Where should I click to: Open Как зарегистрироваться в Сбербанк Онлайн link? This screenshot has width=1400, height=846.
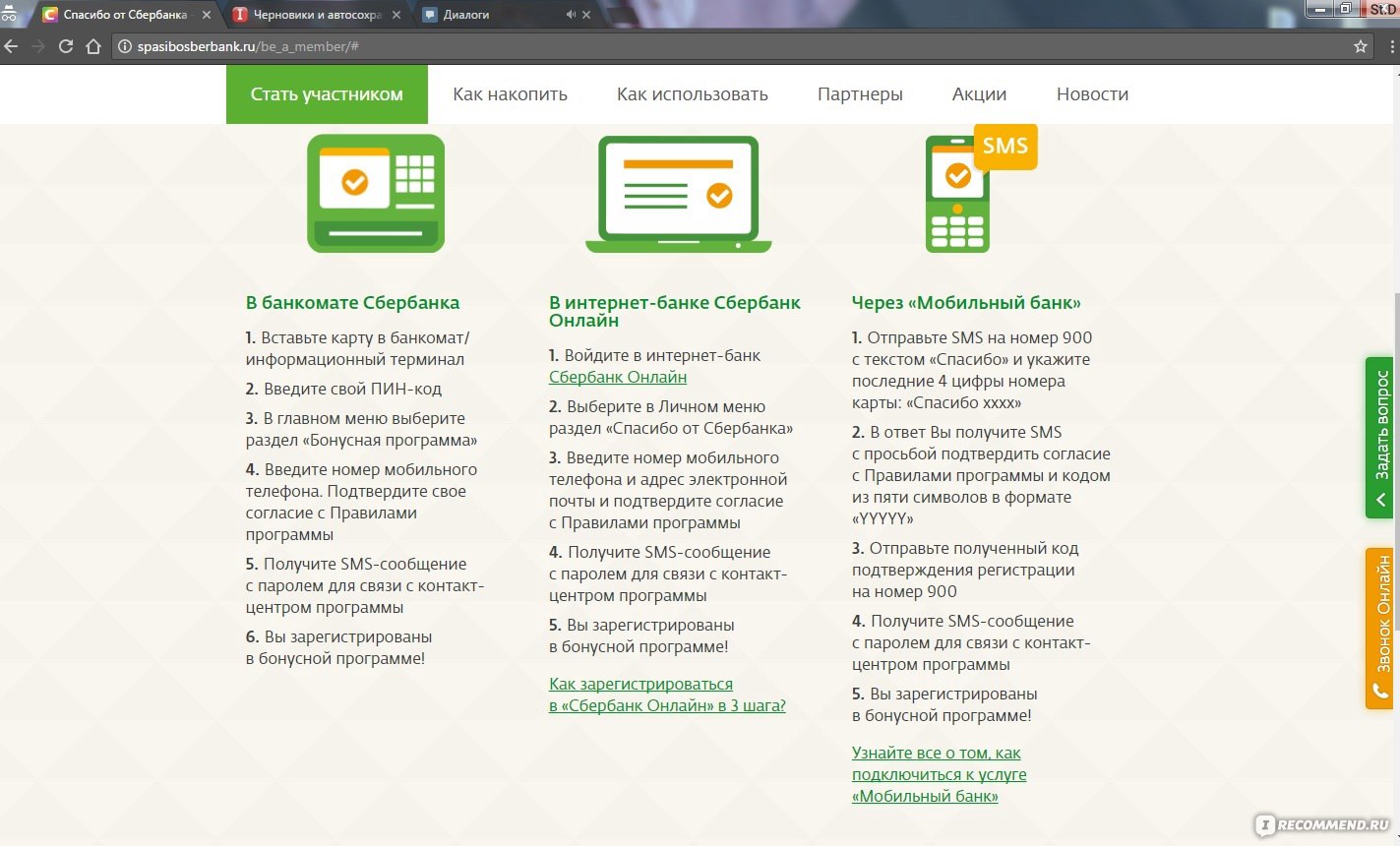click(x=667, y=695)
